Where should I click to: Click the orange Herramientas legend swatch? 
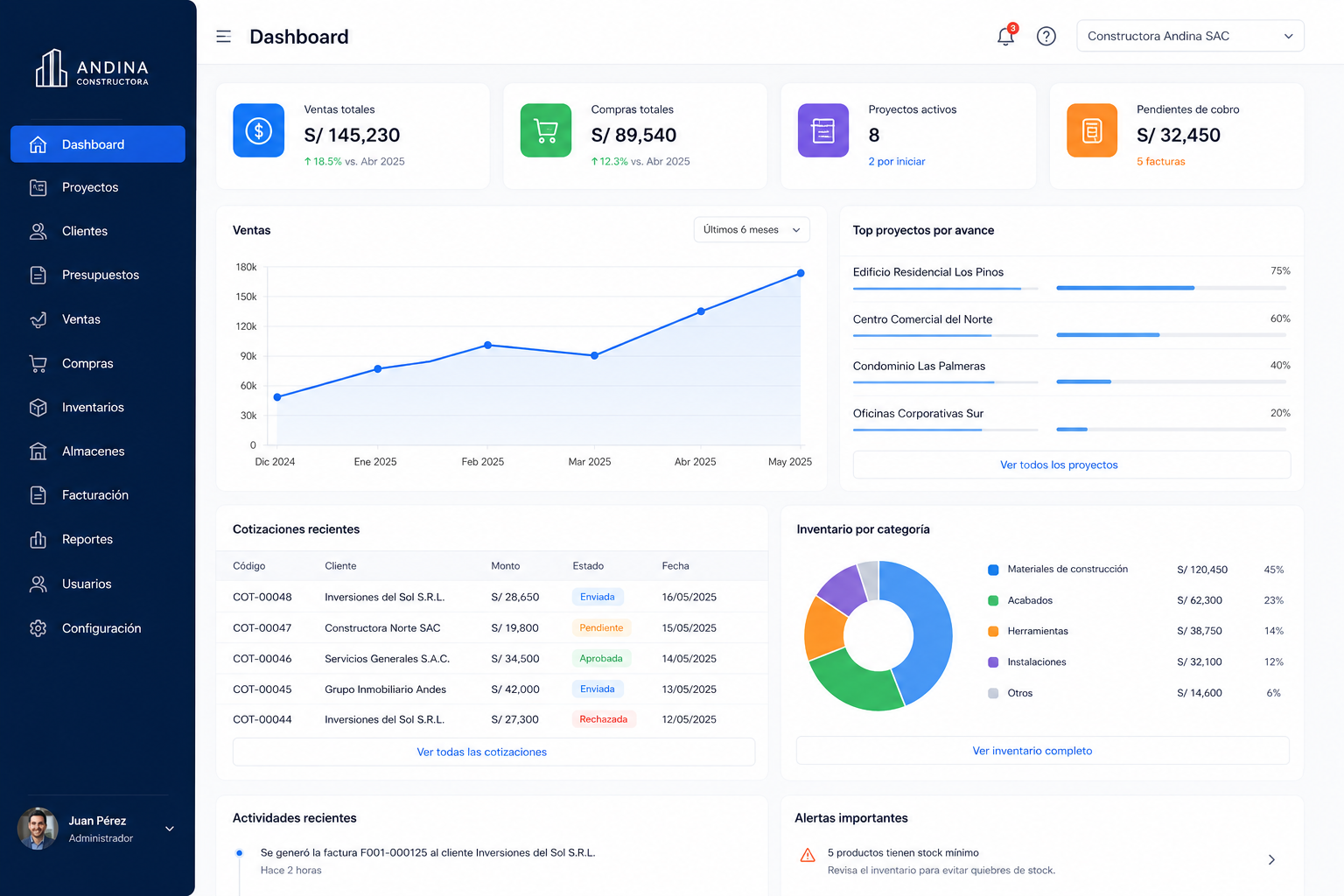coord(993,631)
